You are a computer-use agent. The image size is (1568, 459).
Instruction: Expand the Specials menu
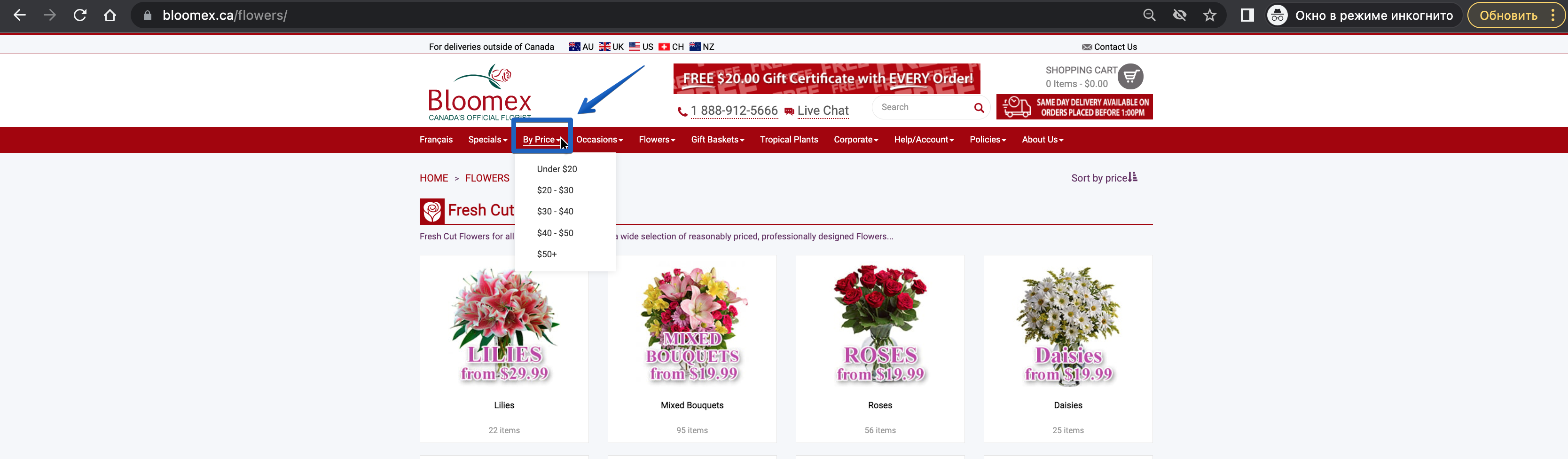tap(487, 139)
